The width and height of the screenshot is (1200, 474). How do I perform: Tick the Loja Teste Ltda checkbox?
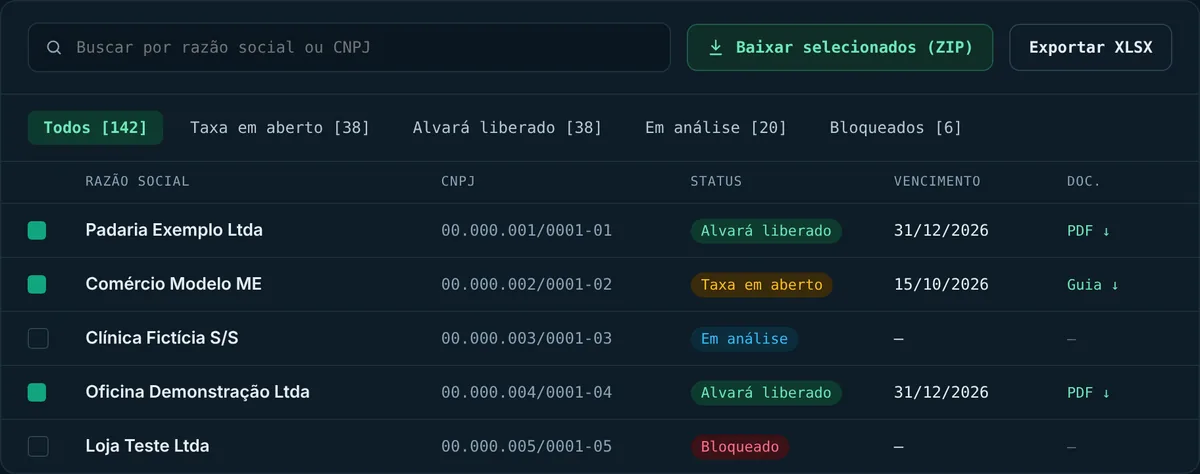(x=37, y=446)
